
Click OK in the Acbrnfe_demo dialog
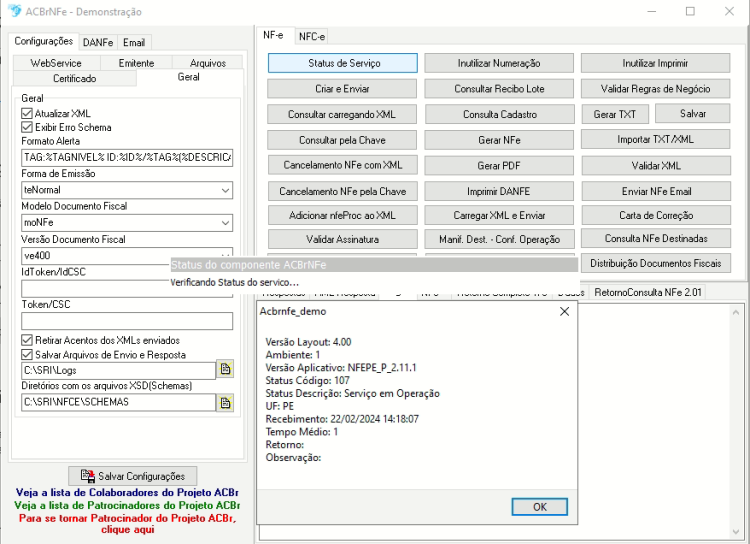coord(540,507)
